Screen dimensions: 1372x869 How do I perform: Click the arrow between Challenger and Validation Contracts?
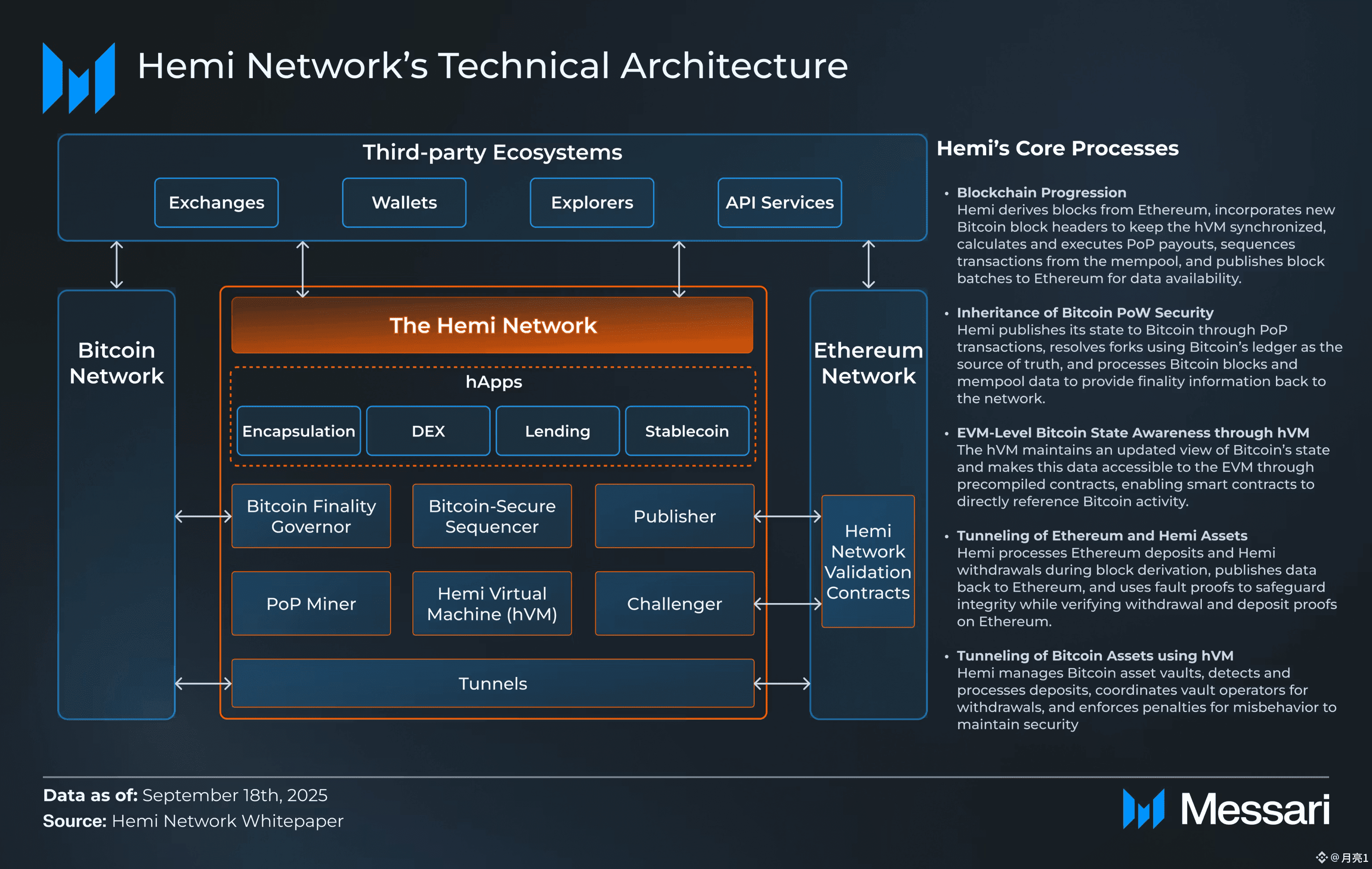click(787, 604)
